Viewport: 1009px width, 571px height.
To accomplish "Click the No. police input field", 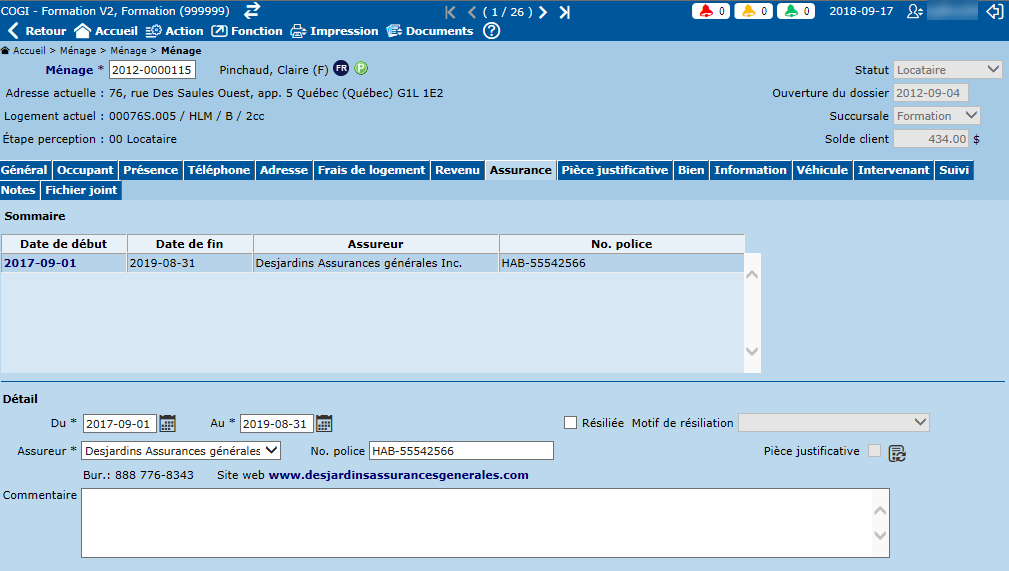I will coord(460,451).
